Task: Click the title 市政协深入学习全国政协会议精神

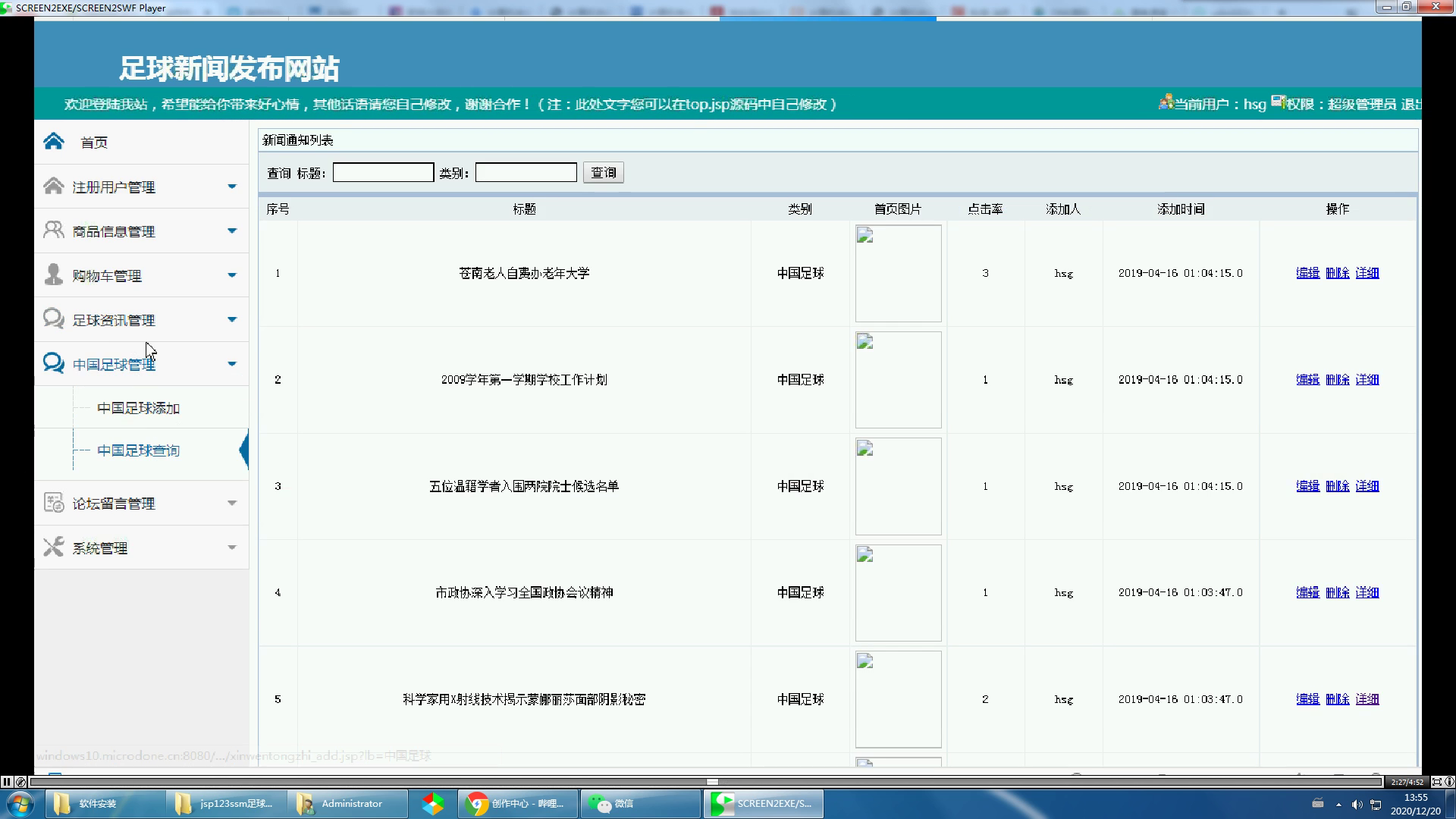Action: [524, 593]
